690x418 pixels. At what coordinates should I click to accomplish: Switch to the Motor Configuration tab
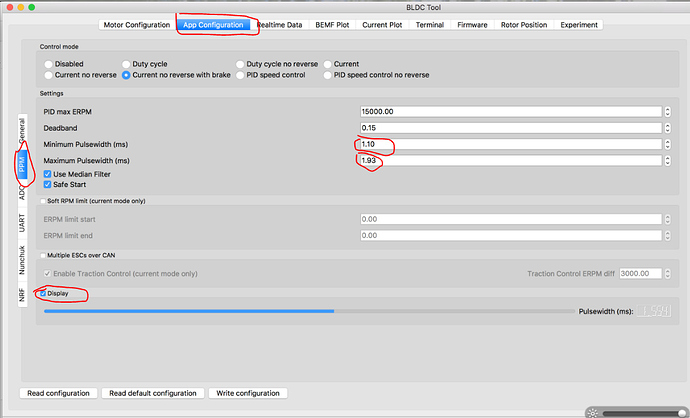pos(137,24)
